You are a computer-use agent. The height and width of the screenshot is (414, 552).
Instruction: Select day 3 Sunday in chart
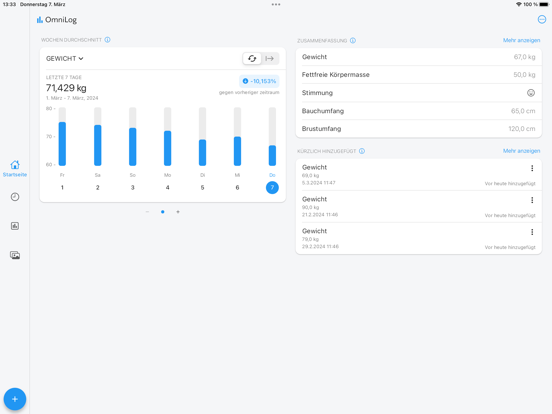click(132, 187)
